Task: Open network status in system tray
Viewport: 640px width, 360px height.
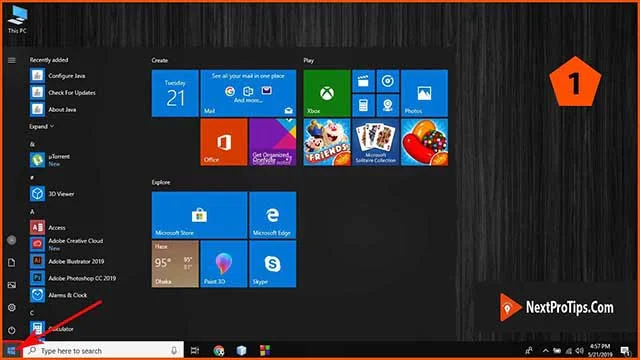Action: click(569, 351)
